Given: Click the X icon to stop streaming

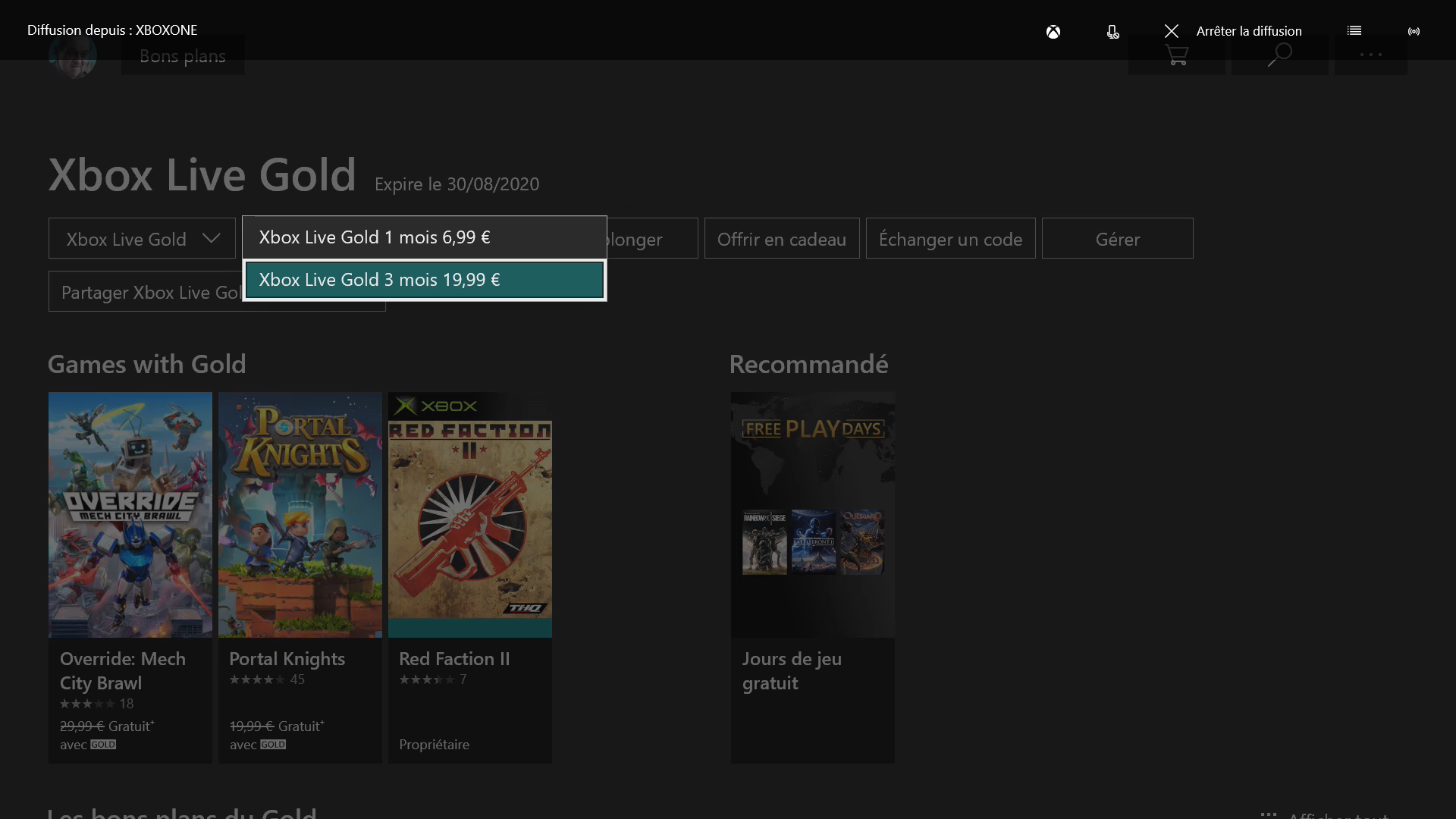Looking at the screenshot, I should coord(1172,31).
